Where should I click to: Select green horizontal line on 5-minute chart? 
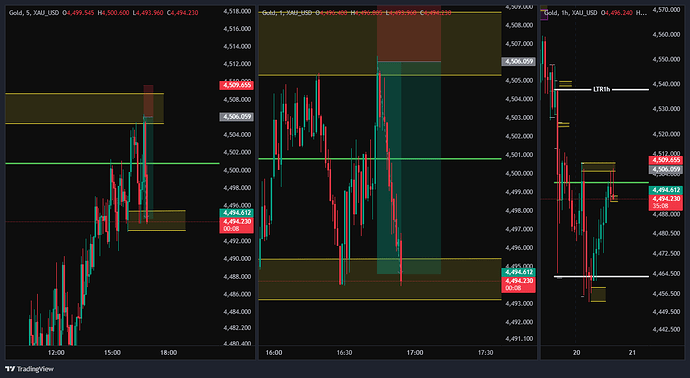[x=112, y=163]
